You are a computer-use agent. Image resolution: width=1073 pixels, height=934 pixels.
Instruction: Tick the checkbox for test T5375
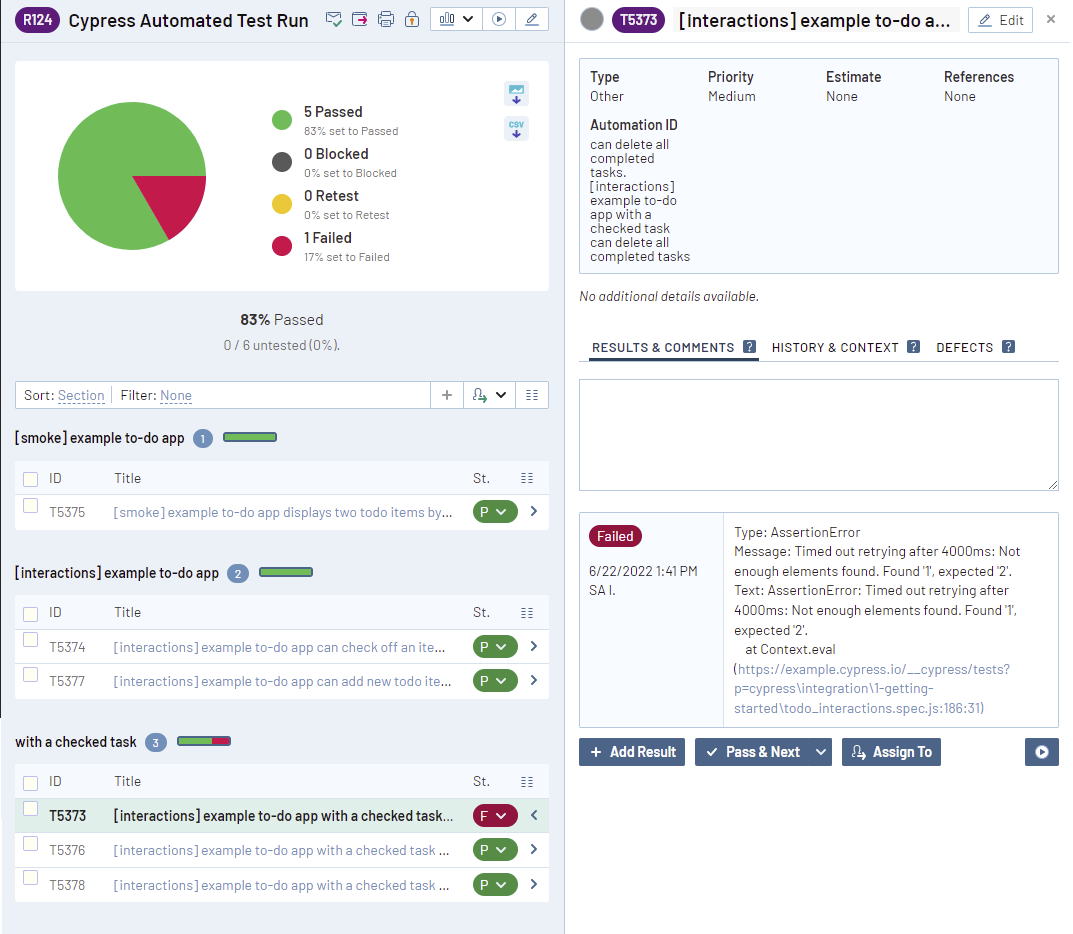point(31,506)
